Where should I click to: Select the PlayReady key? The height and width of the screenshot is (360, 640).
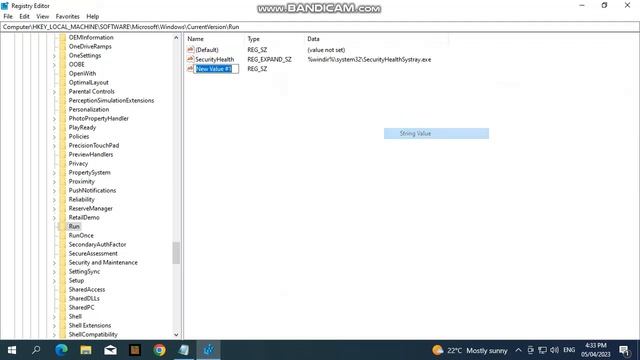click(82, 127)
